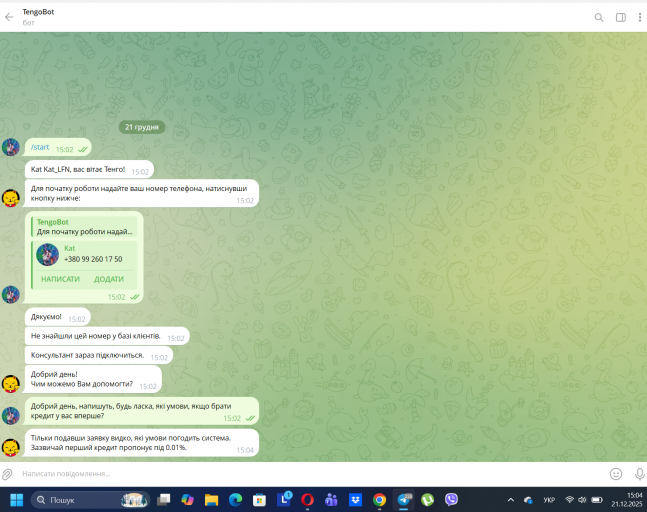Select phone number +380 99 260 17 50
This screenshot has height=512, width=647.
93,259
